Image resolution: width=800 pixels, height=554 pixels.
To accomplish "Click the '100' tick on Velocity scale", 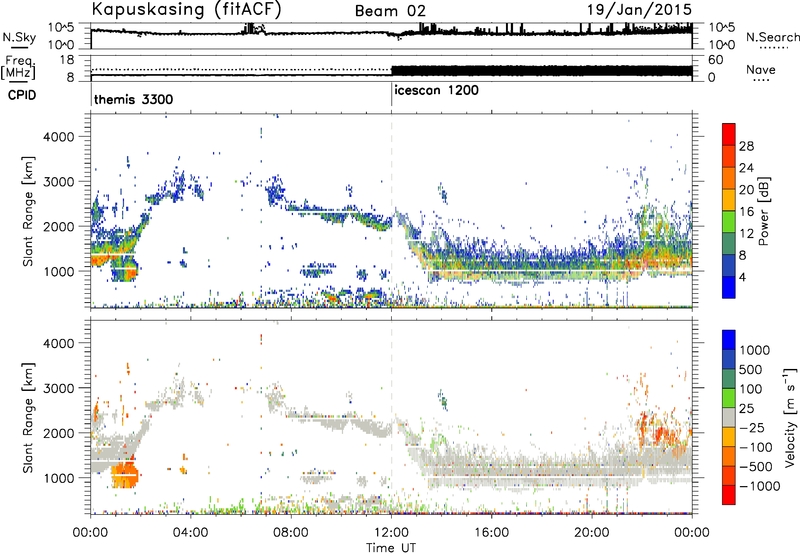I will 751,389.
